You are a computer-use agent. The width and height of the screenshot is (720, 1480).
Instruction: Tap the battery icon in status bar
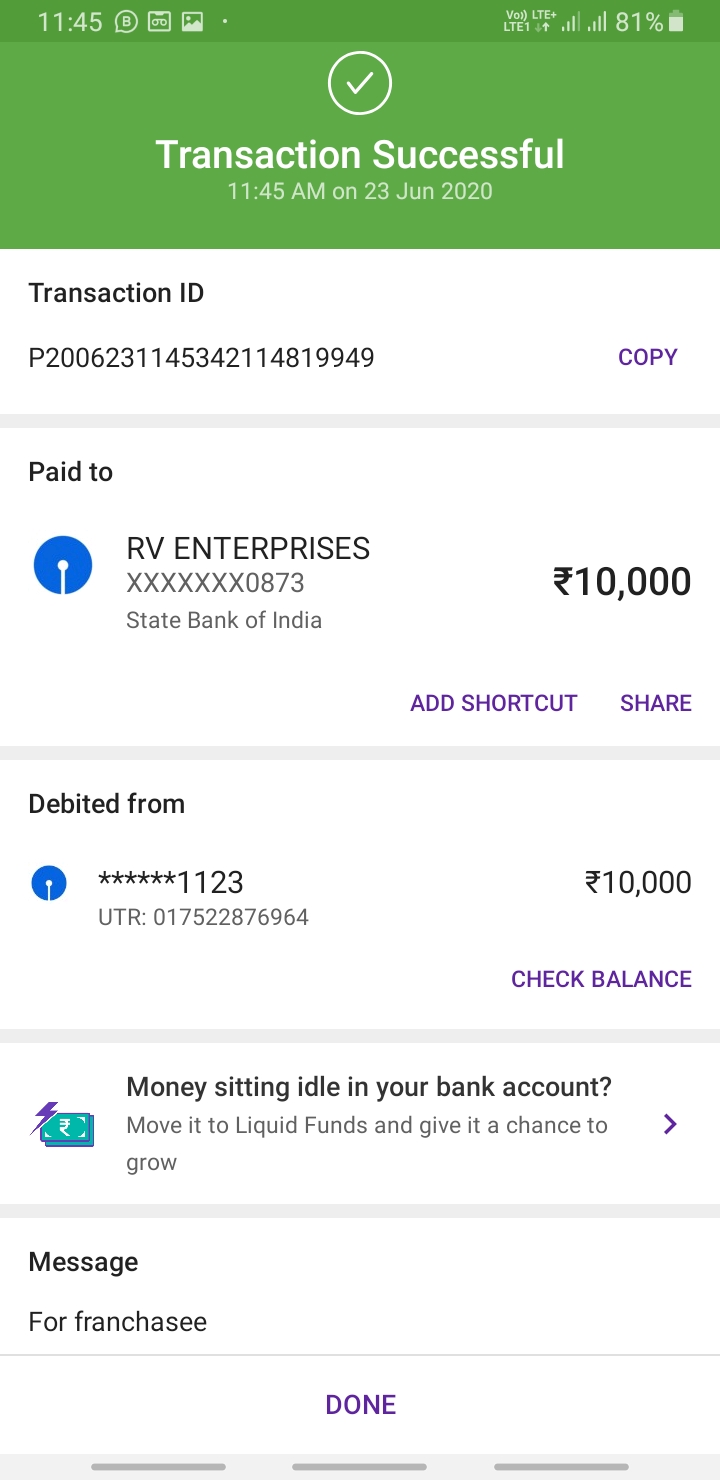pos(677,22)
